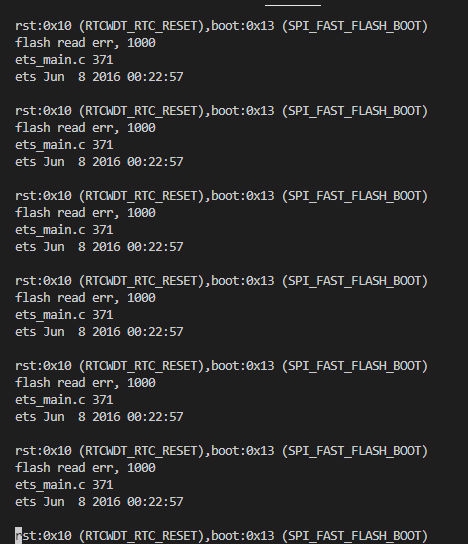Click the first 'flash read err, 1000' line
The height and width of the screenshot is (544, 468).
(85, 43)
